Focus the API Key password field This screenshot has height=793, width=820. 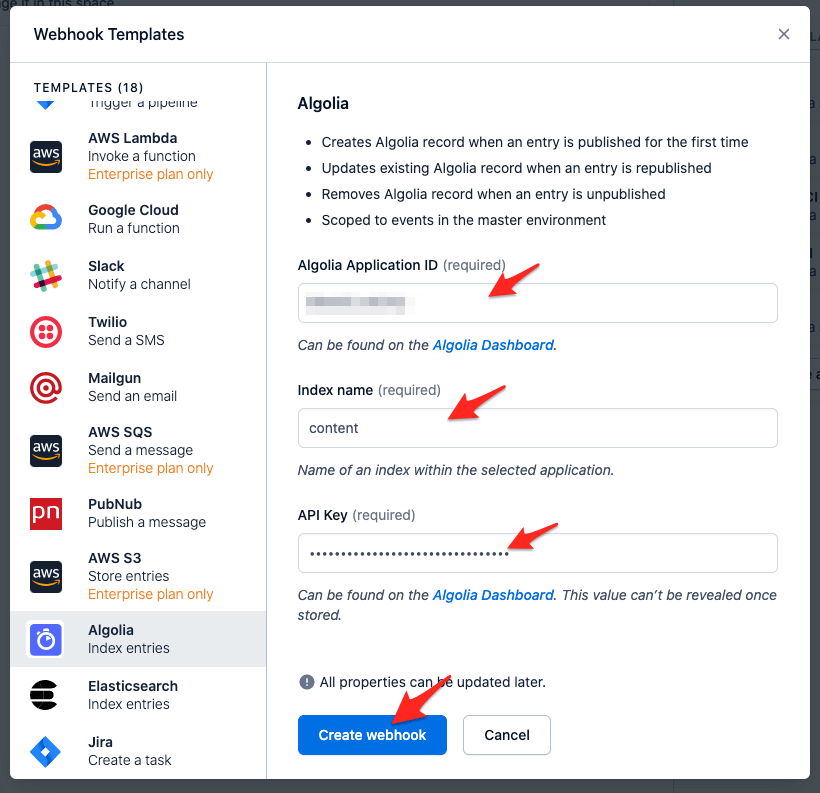tap(537, 553)
